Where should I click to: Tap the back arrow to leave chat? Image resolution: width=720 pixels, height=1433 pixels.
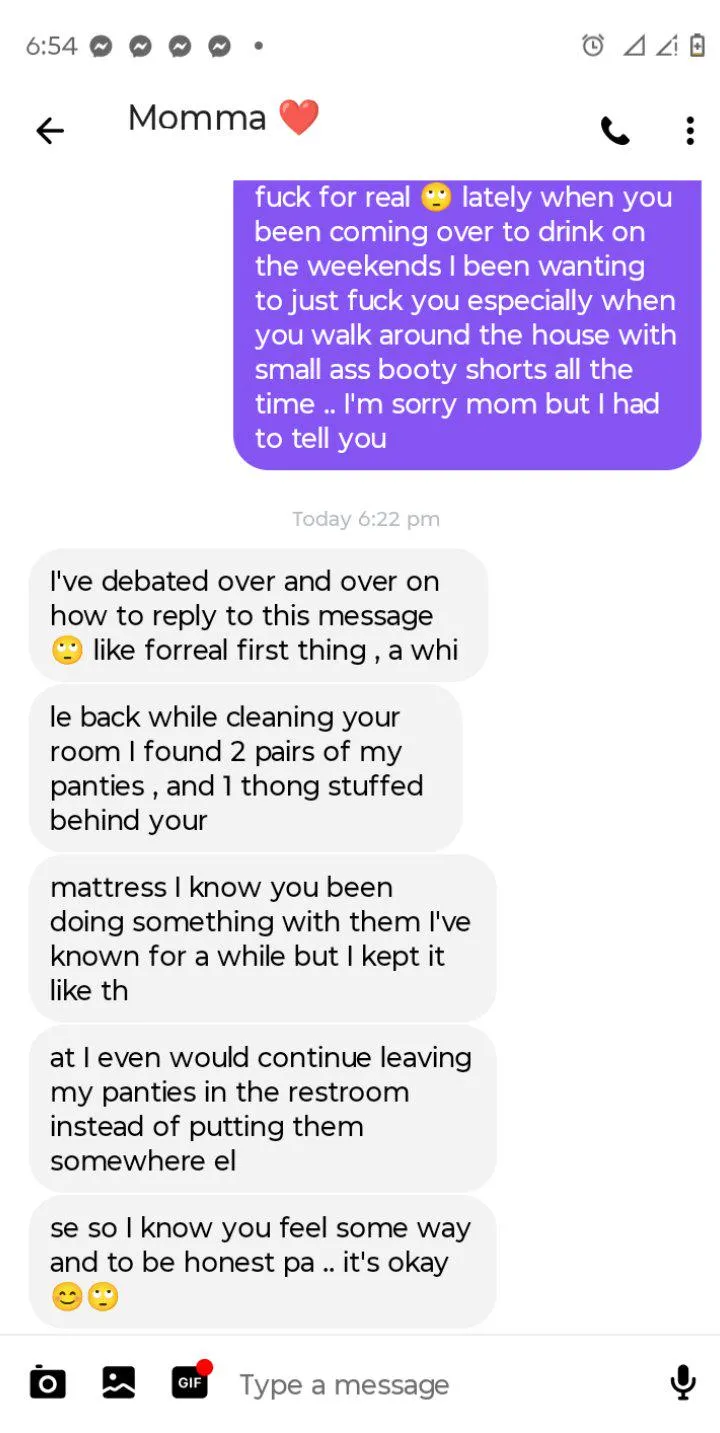click(x=49, y=130)
